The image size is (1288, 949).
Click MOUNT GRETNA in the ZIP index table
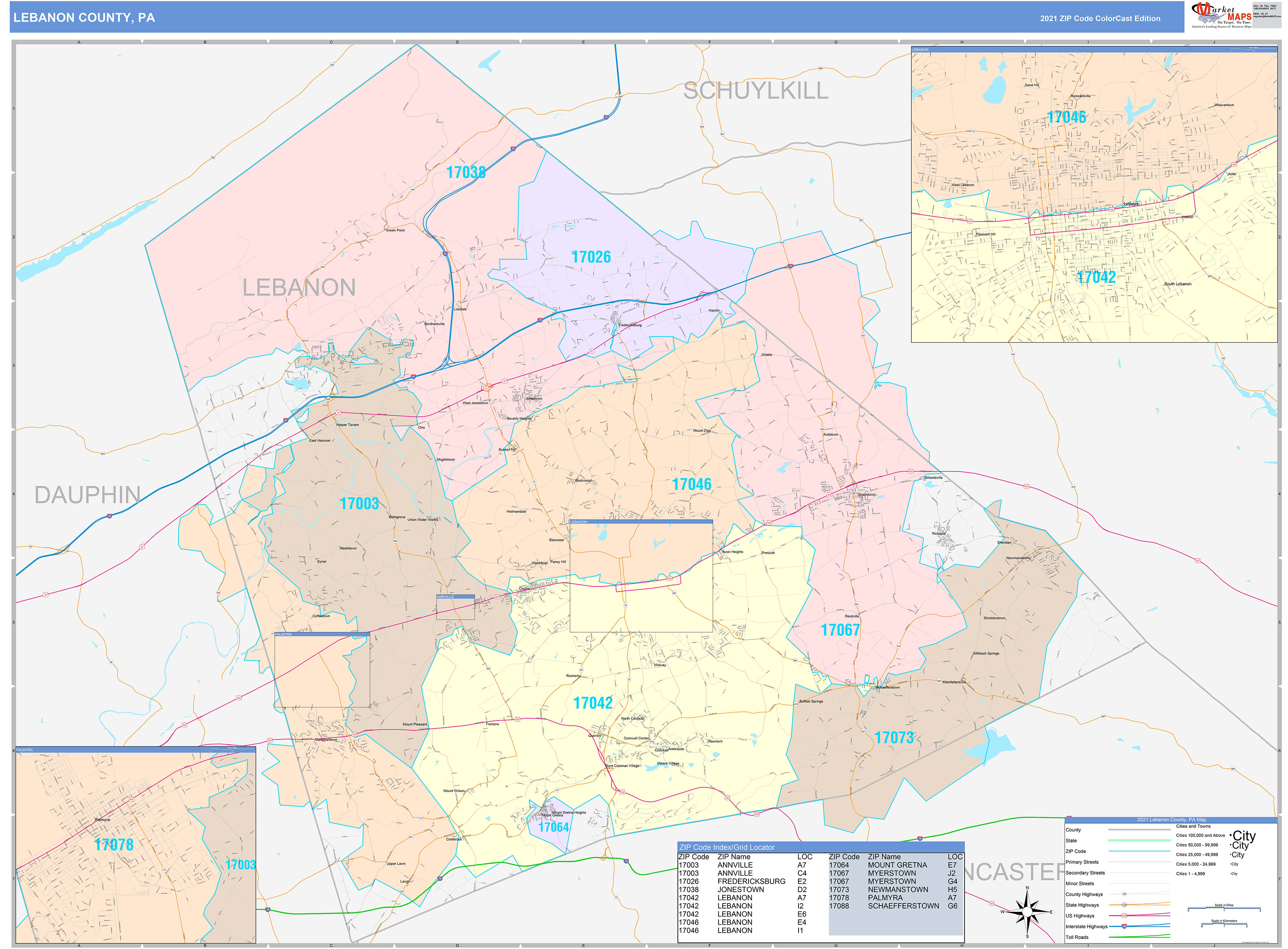[897, 865]
